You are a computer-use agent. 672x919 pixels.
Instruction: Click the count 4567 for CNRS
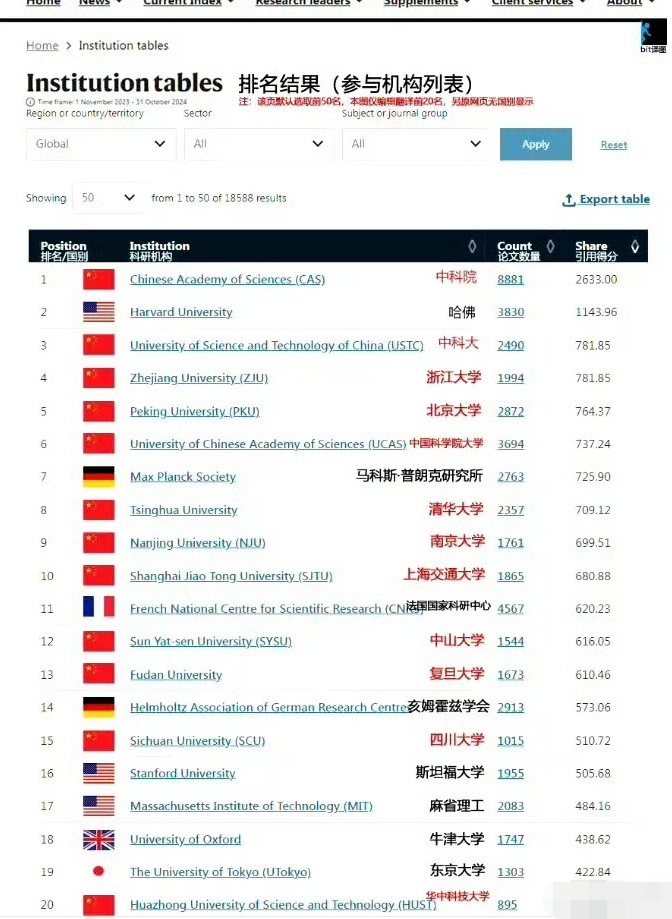coord(510,609)
